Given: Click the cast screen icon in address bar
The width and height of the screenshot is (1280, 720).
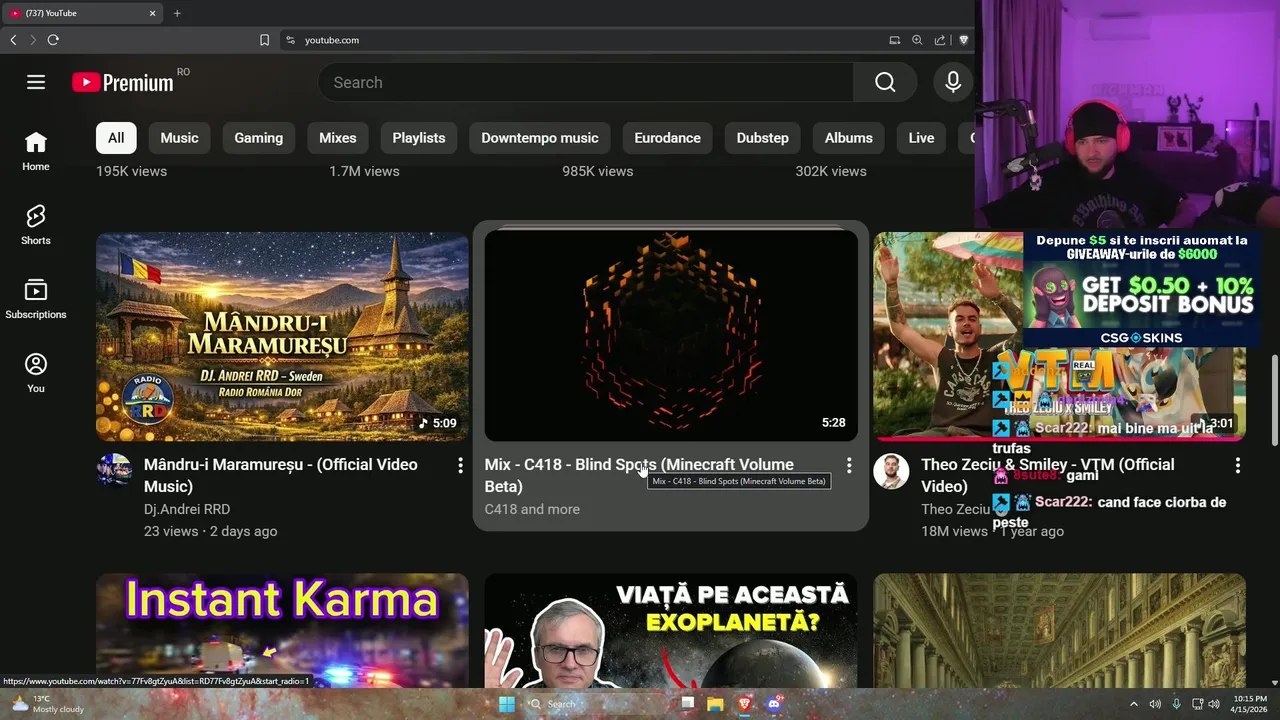Looking at the screenshot, I should (x=895, y=40).
